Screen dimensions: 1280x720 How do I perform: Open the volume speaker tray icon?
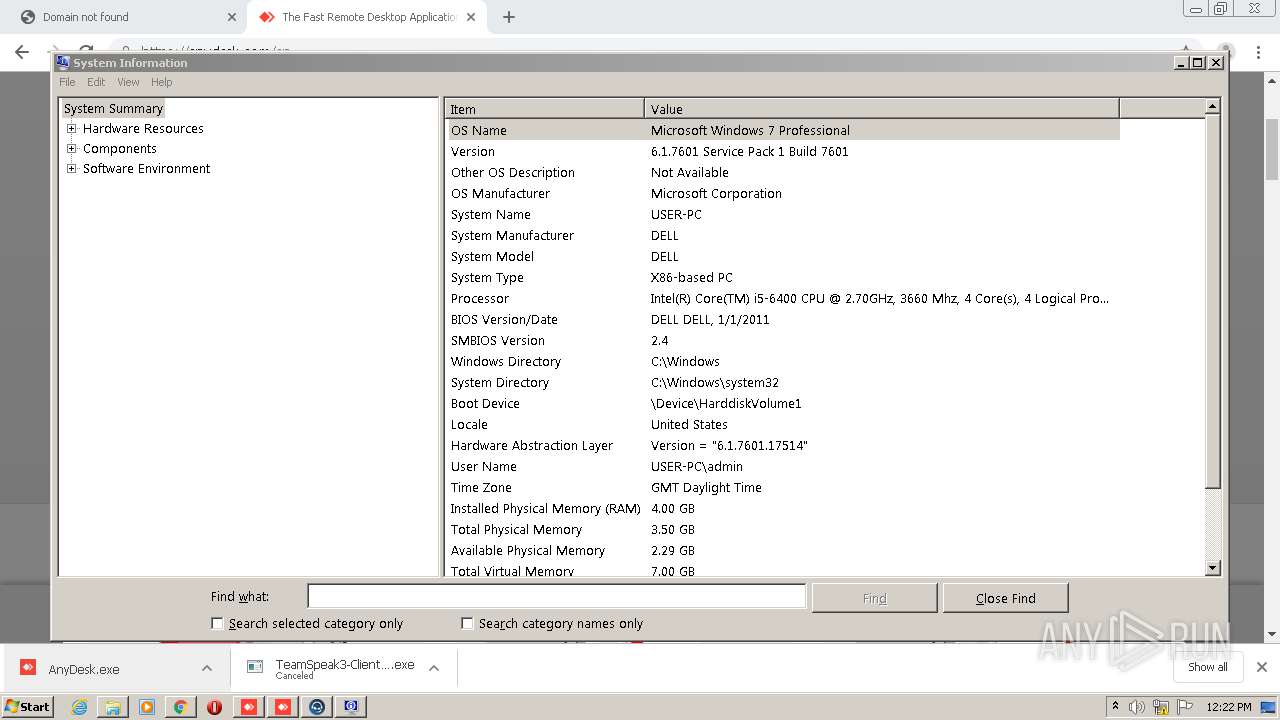tap(1137, 707)
